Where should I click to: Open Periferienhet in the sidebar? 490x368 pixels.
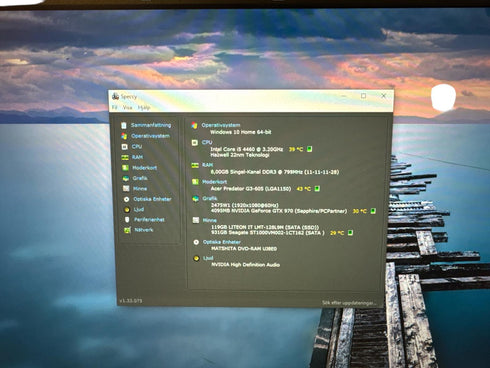(x=149, y=220)
